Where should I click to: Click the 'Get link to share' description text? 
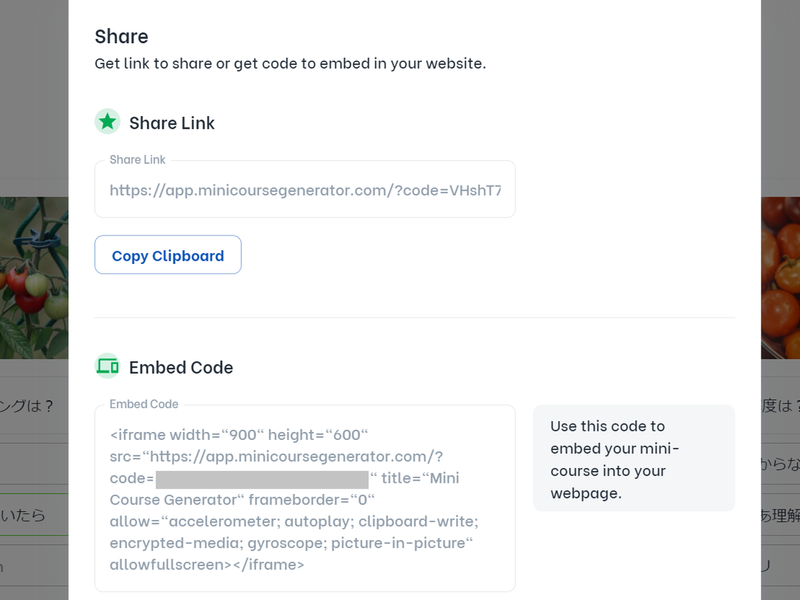coord(290,63)
